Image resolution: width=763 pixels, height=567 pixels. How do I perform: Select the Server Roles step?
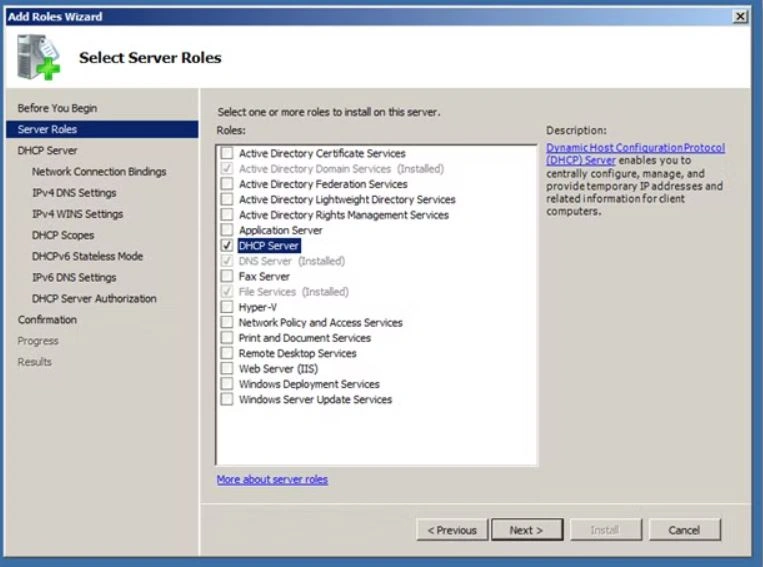point(102,129)
